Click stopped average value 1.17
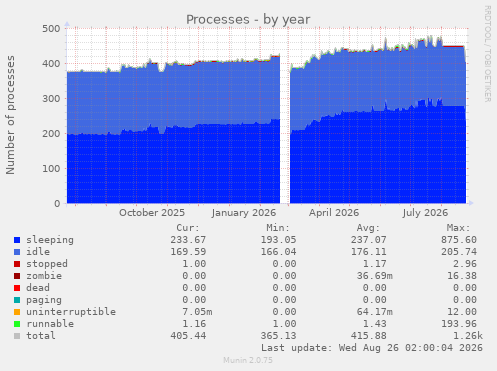497x371 pixels. (374, 264)
